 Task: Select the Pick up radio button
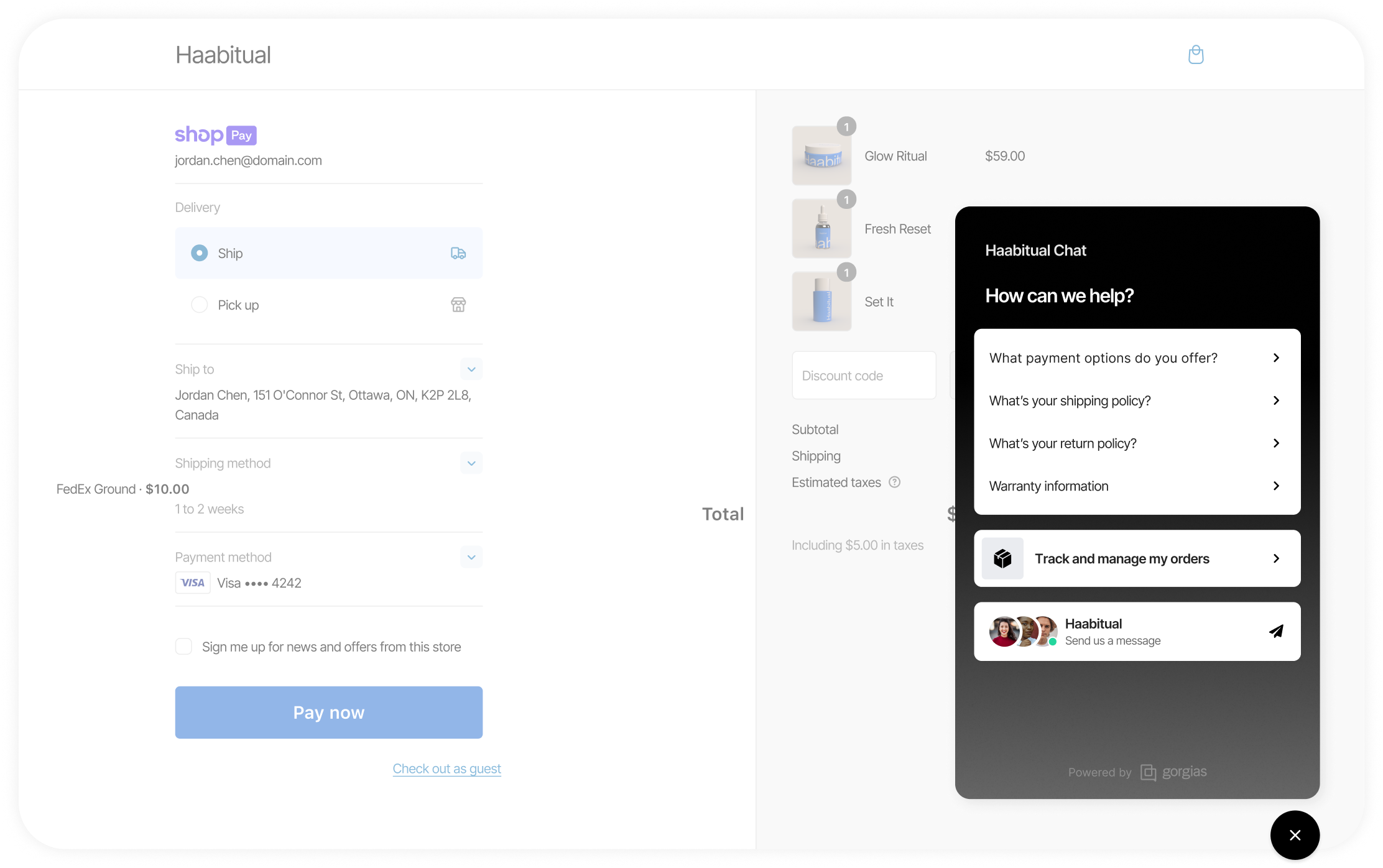point(199,305)
